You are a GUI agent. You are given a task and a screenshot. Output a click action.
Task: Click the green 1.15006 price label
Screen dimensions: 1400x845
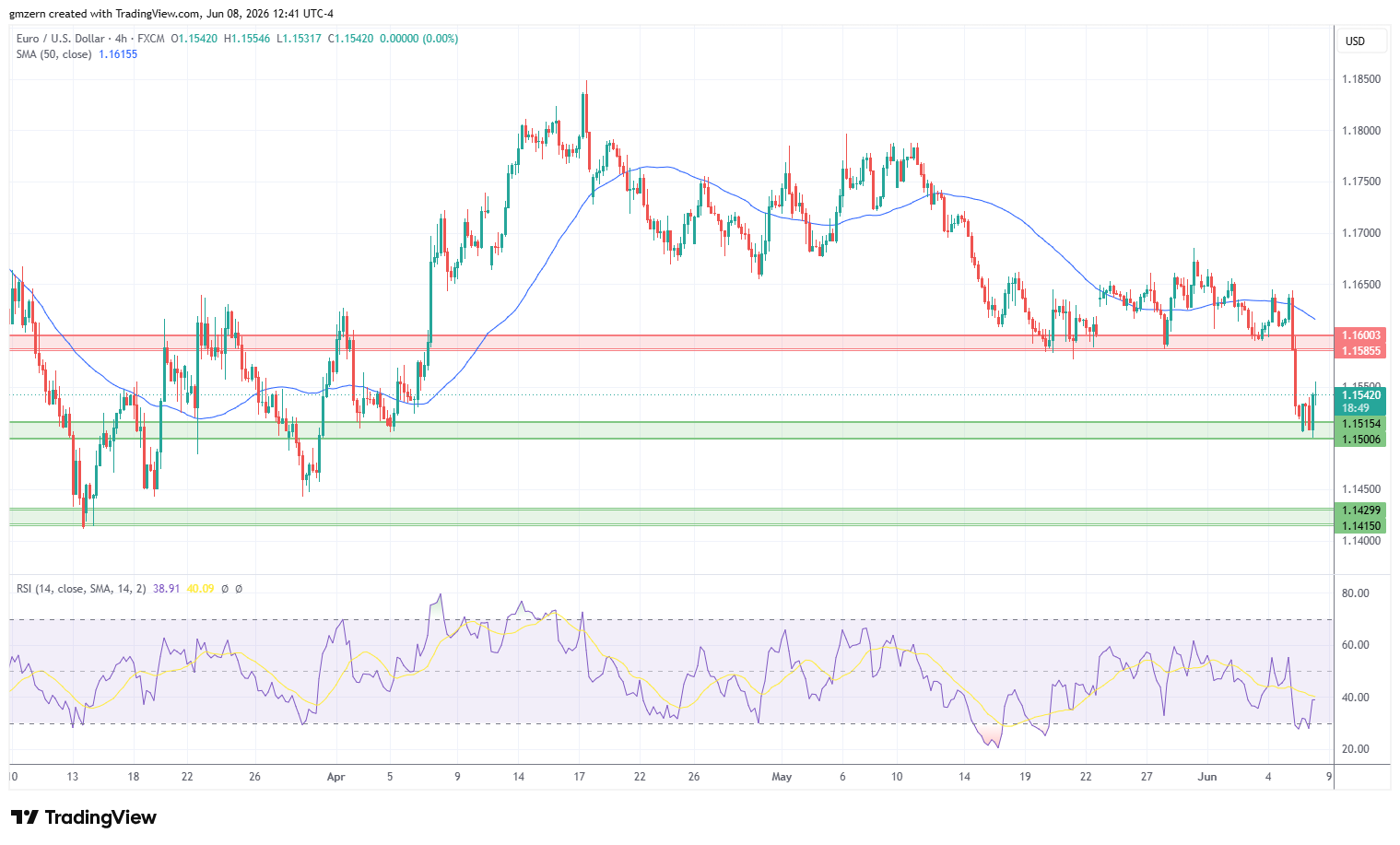1360,440
